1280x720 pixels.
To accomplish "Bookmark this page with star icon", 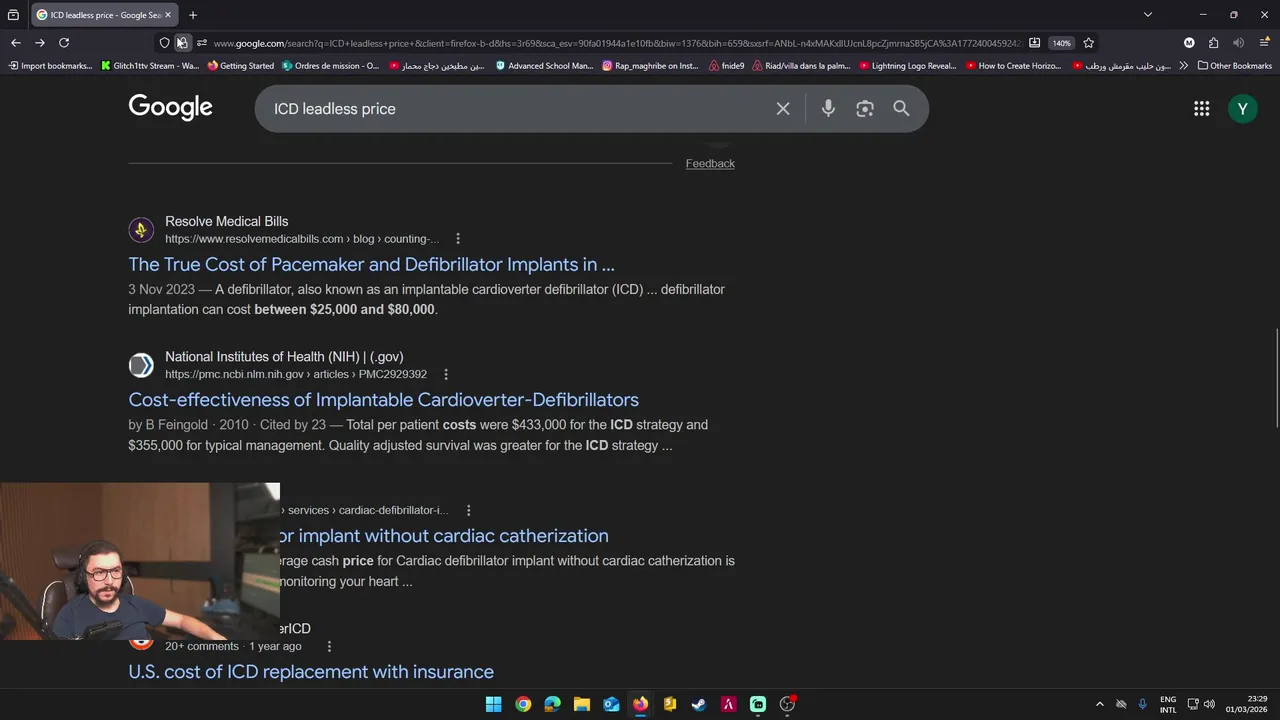I will tap(1089, 43).
